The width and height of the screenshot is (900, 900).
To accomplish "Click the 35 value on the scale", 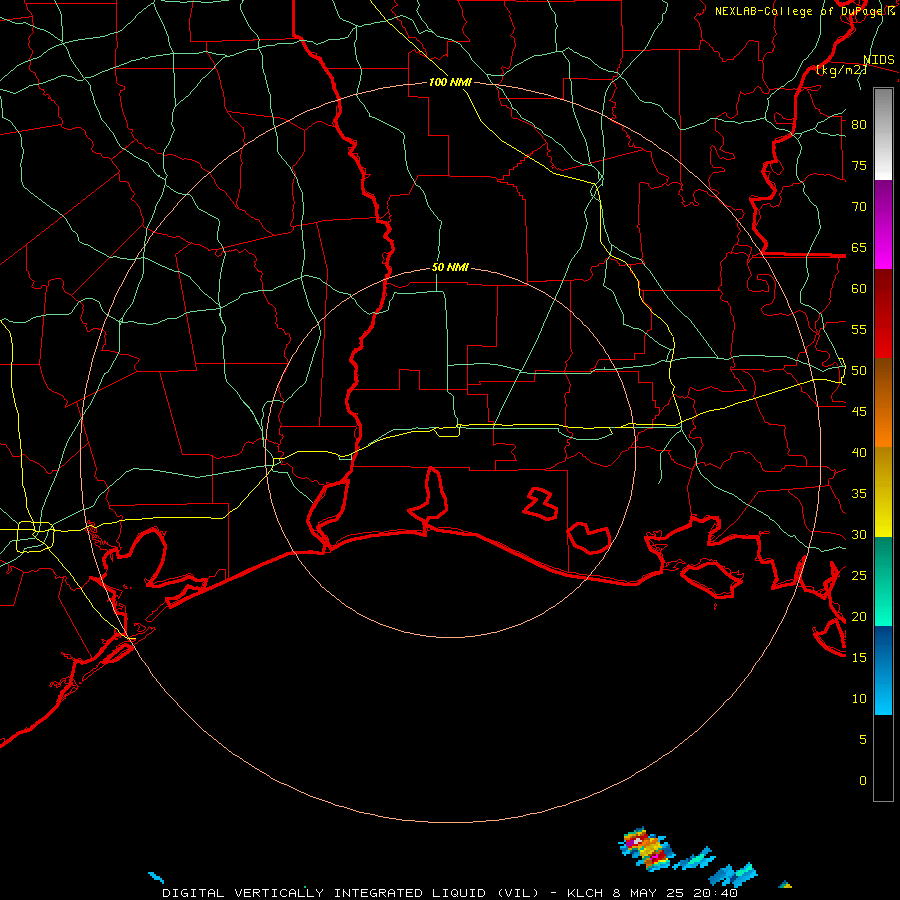I will tap(859, 493).
